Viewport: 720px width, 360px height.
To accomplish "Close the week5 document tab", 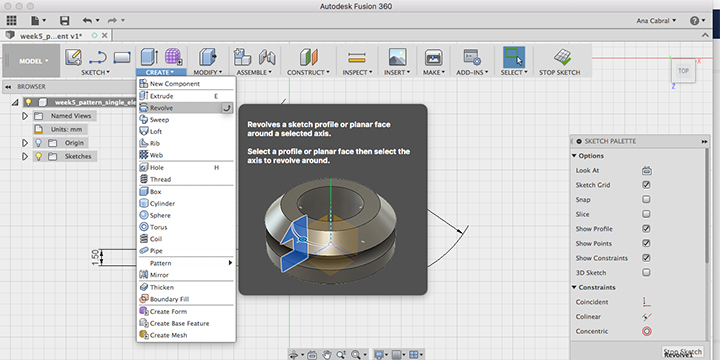I will point(105,35).
